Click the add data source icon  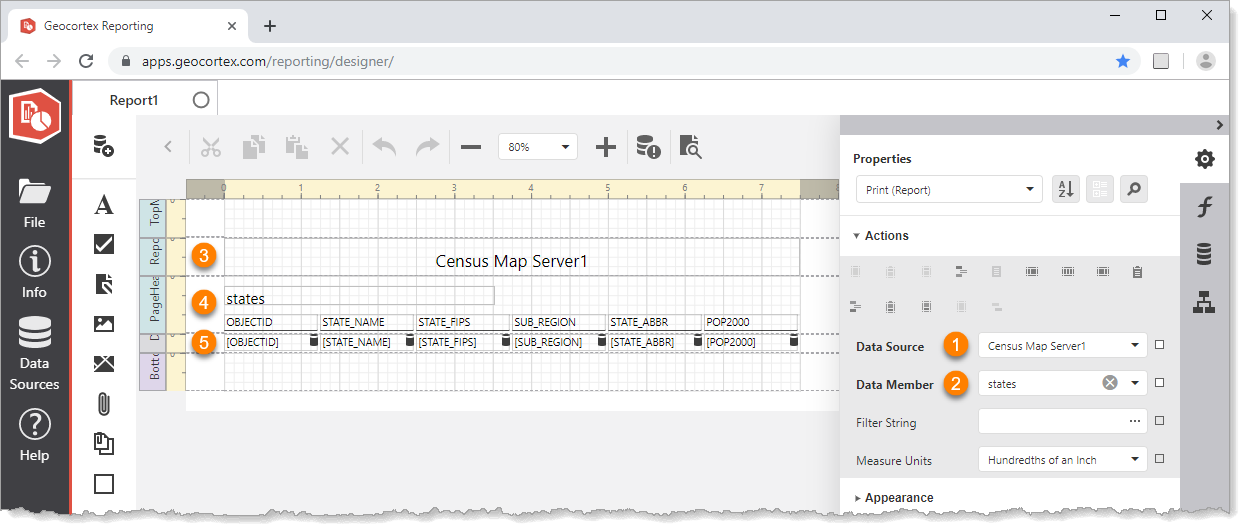[103, 146]
